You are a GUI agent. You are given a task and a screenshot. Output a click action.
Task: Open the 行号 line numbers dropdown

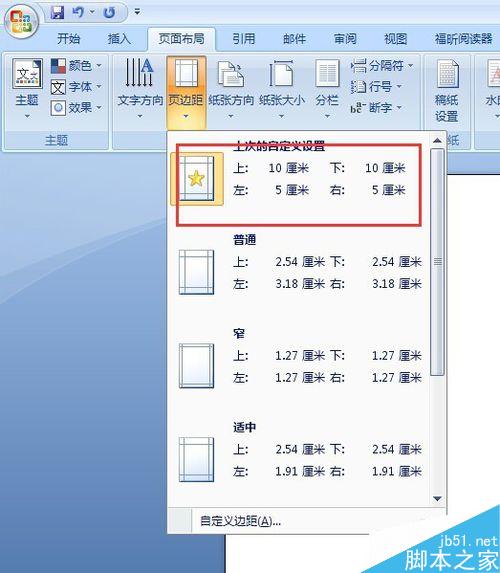(376, 87)
